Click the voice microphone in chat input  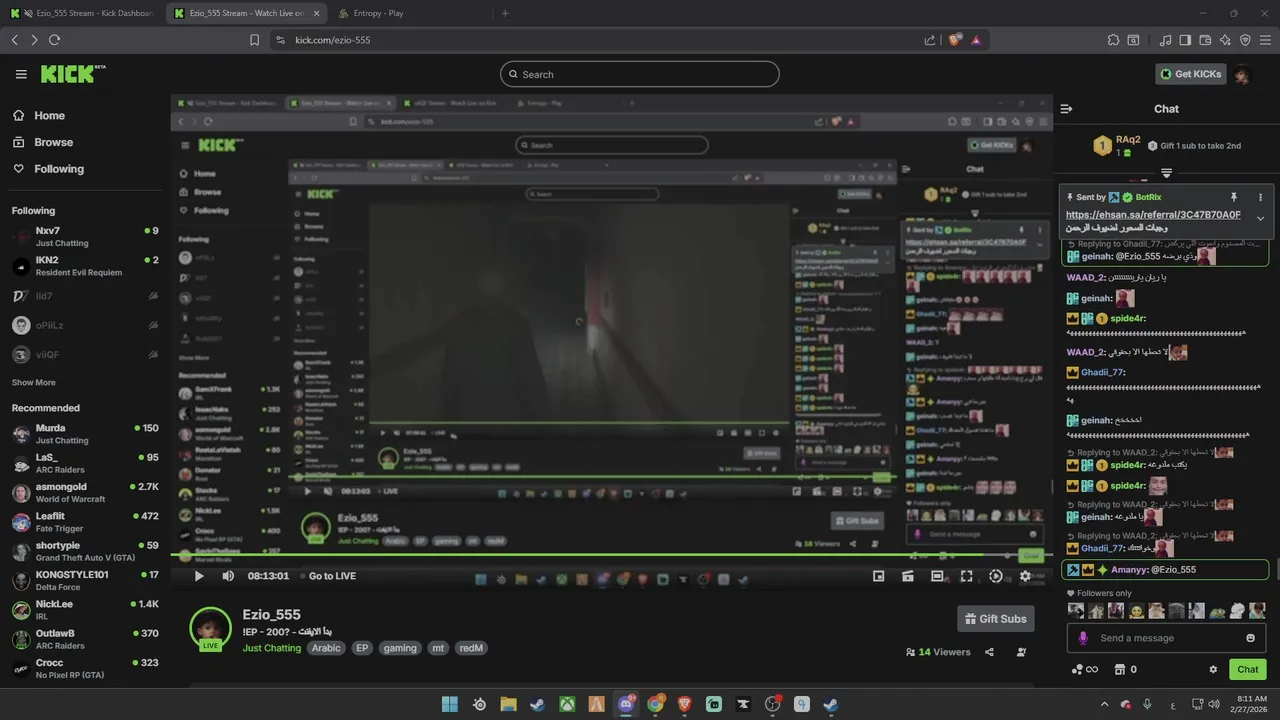[x=1083, y=638]
